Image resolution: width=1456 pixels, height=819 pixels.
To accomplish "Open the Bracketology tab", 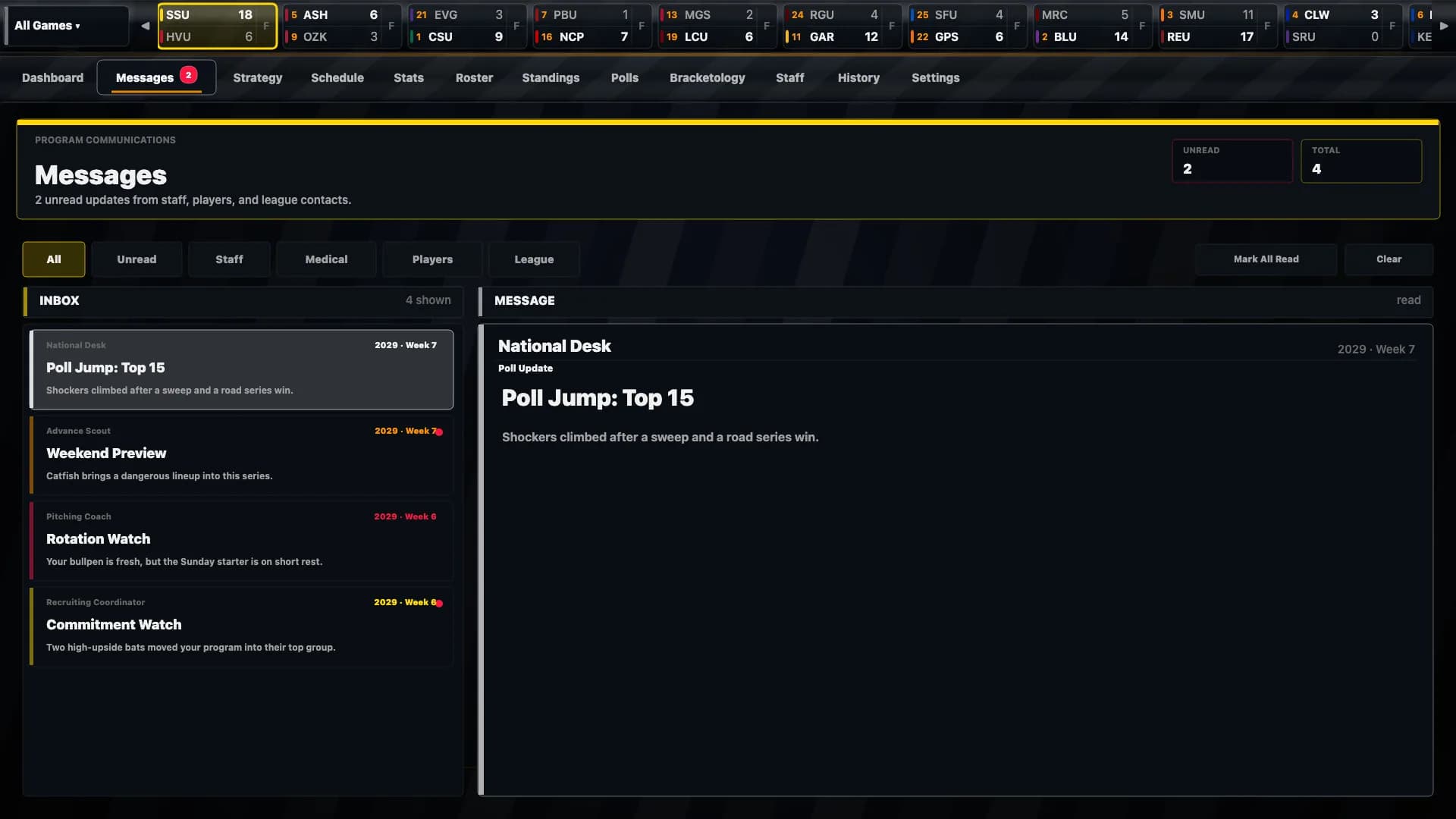I will [707, 77].
